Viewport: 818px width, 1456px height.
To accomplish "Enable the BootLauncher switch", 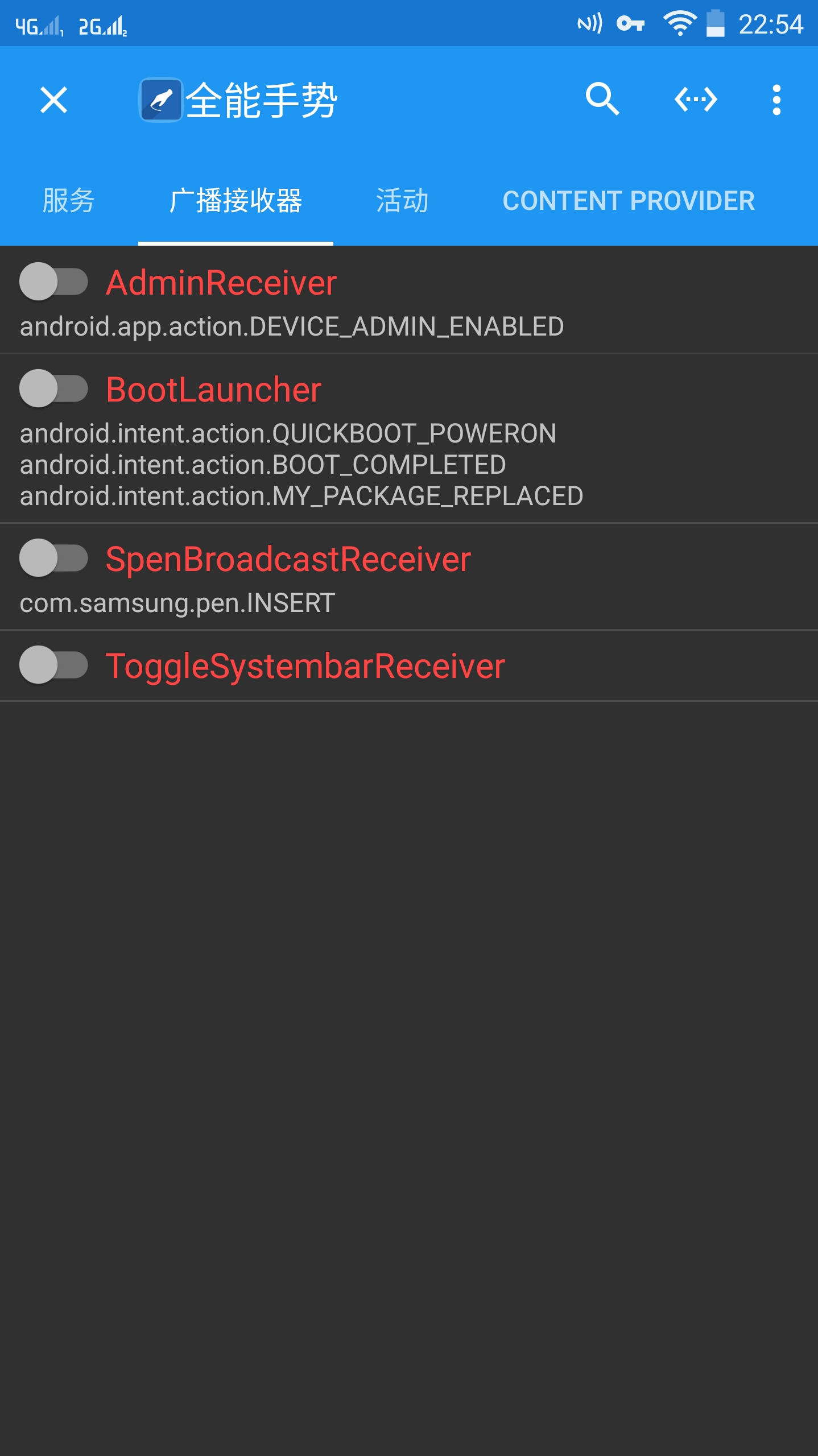I will click(x=53, y=388).
